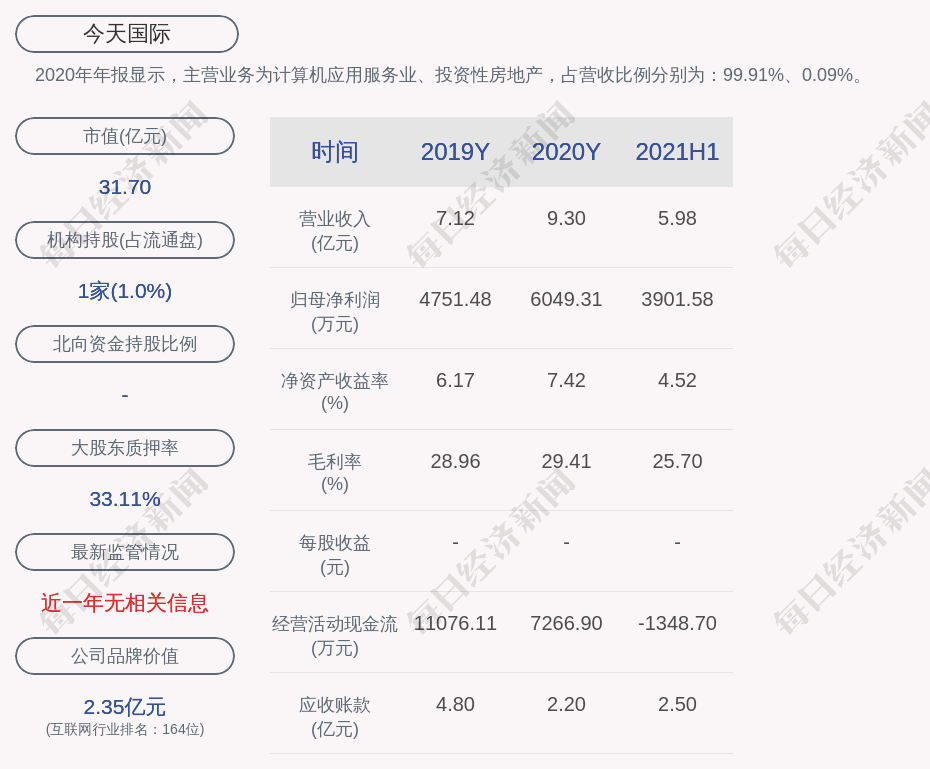Select net profit 4751.48
930x769 pixels.
[x=455, y=299]
